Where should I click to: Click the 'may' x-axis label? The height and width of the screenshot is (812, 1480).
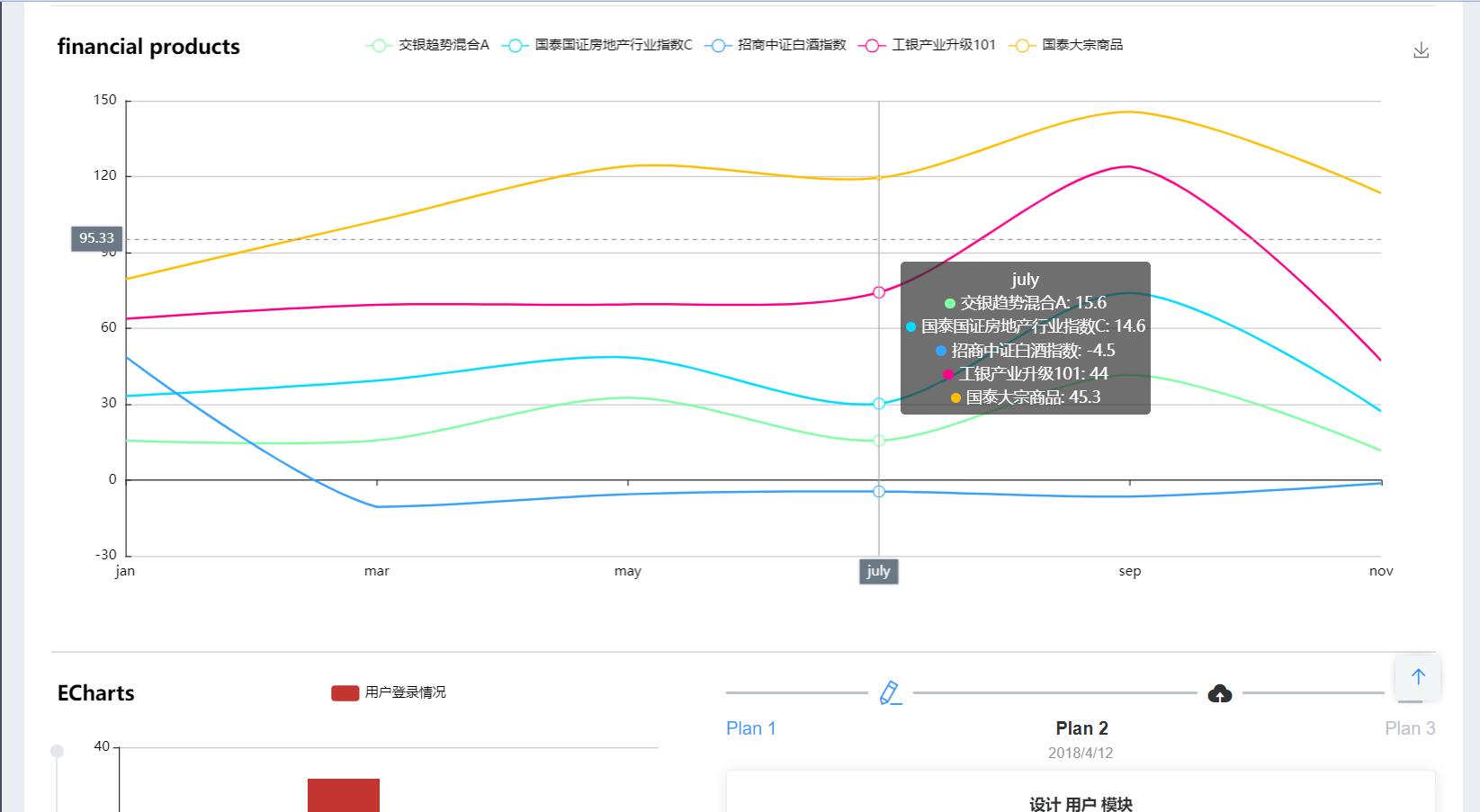pos(628,571)
